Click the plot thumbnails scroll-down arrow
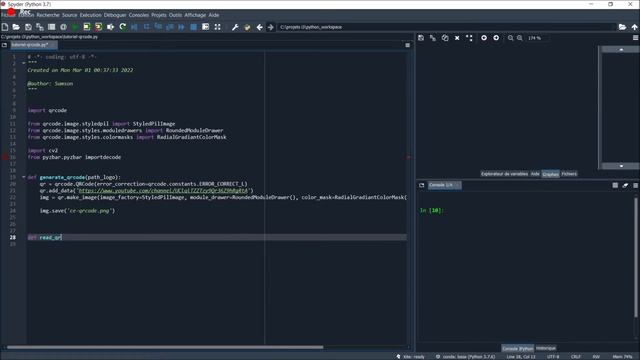 pos(621,166)
